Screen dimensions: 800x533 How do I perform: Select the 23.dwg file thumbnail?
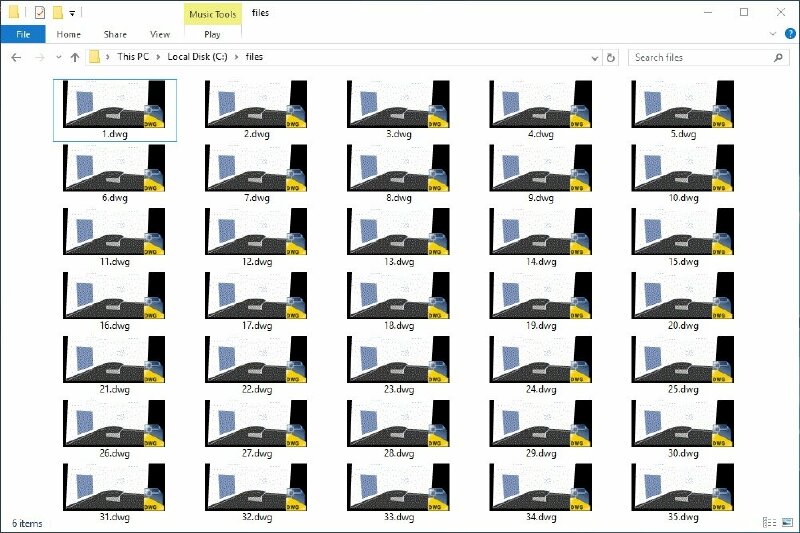pyautogui.click(x=398, y=359)
